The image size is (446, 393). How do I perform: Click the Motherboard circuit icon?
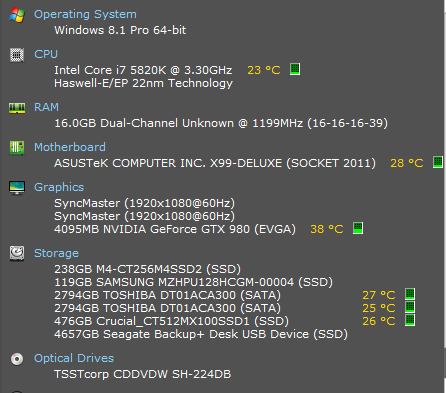[x=17, y=148]
